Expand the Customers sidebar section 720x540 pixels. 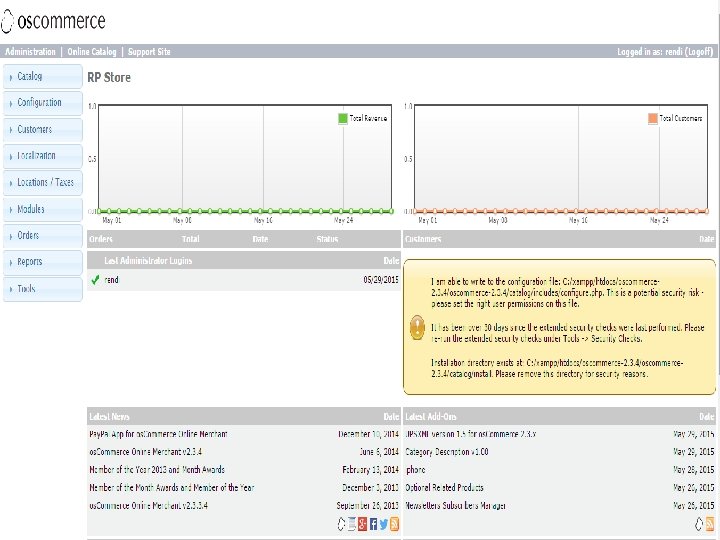click(x=43, y=129)
